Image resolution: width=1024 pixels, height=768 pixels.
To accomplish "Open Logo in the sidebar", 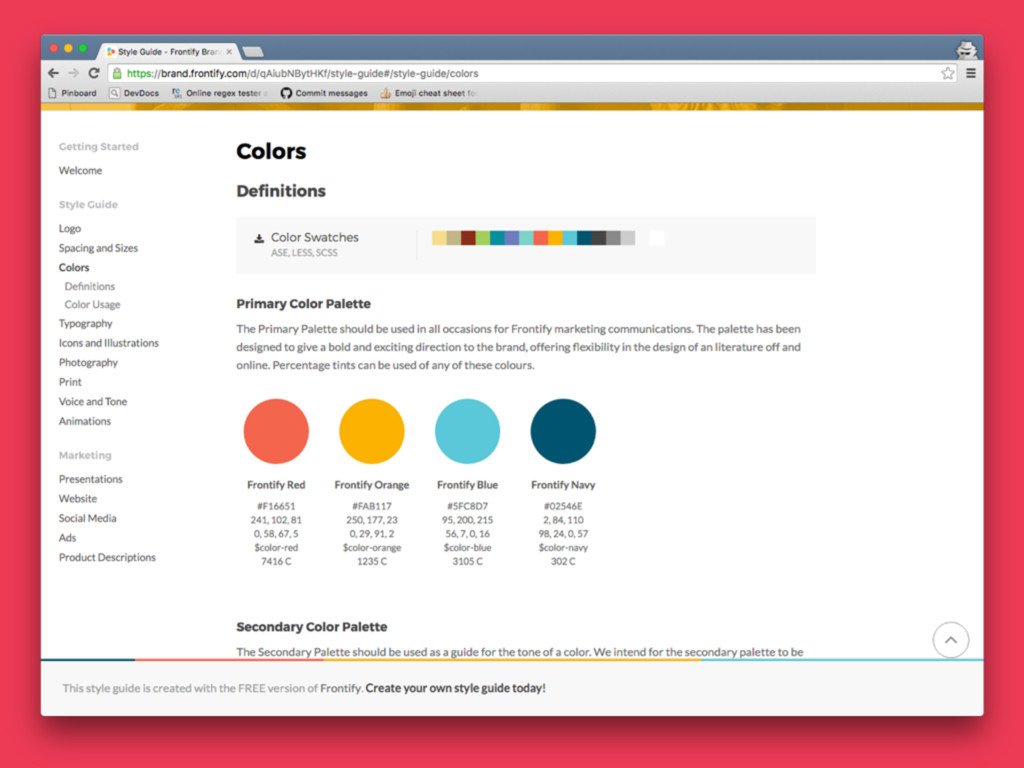I will point(70,229).
